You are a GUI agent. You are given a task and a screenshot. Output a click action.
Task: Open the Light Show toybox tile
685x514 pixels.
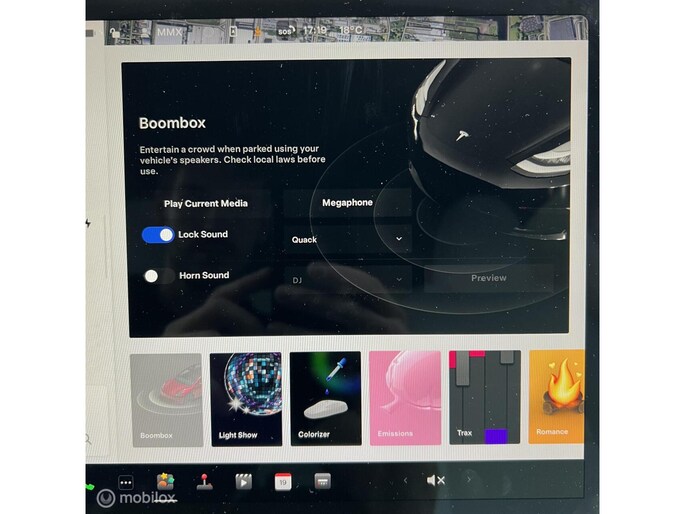coord(246,398)
